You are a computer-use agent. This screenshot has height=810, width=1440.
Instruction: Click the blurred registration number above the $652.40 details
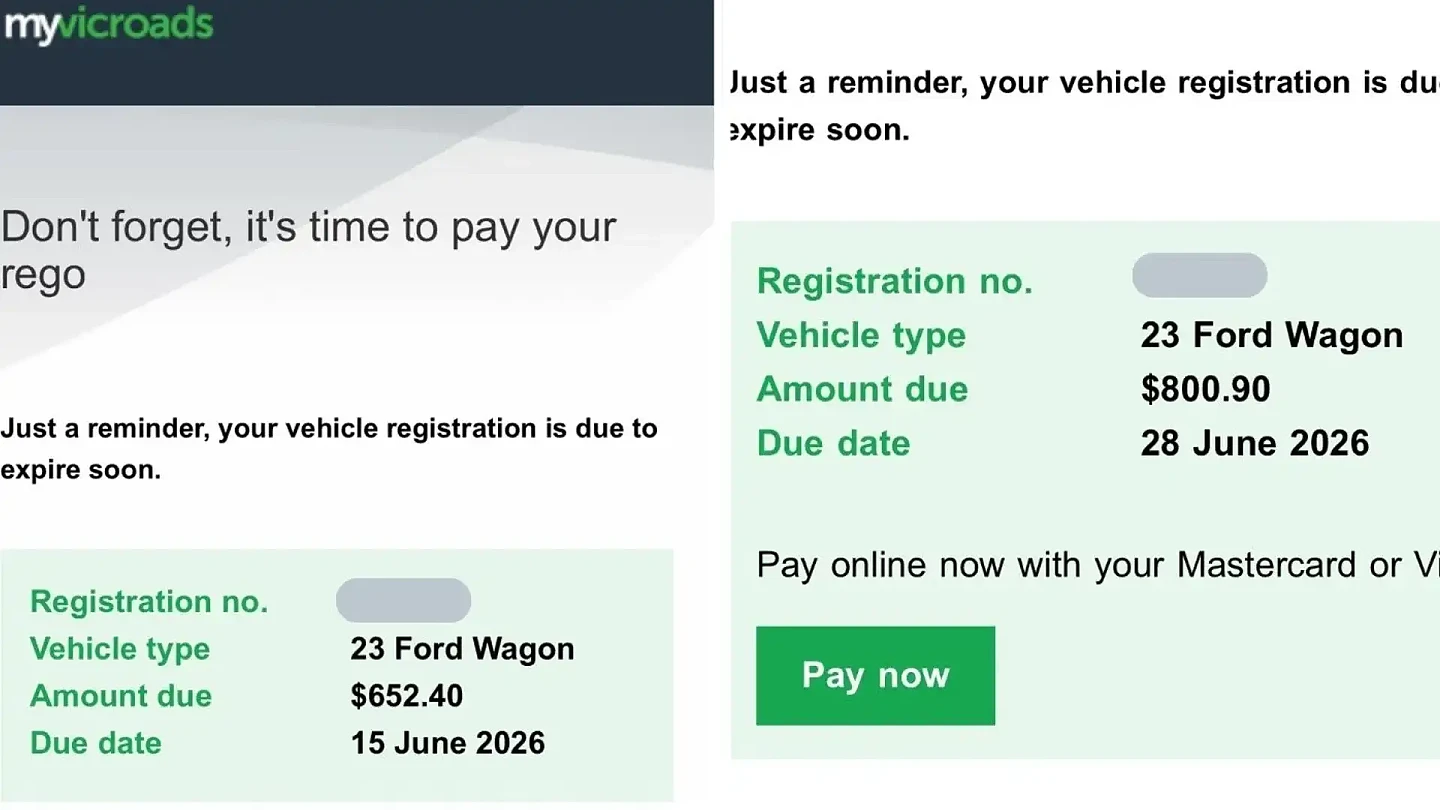tap(403, 600)
